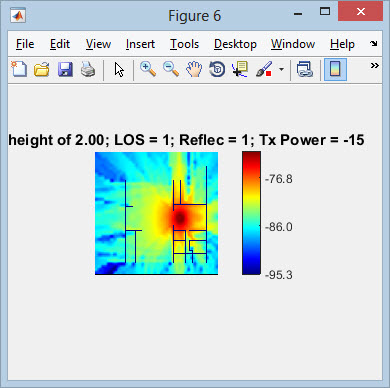This screenshot has width=390, height=388.
Task: Expand the menu bar overflow arrow
Action: pyautogui.click(x=374, y=43)
